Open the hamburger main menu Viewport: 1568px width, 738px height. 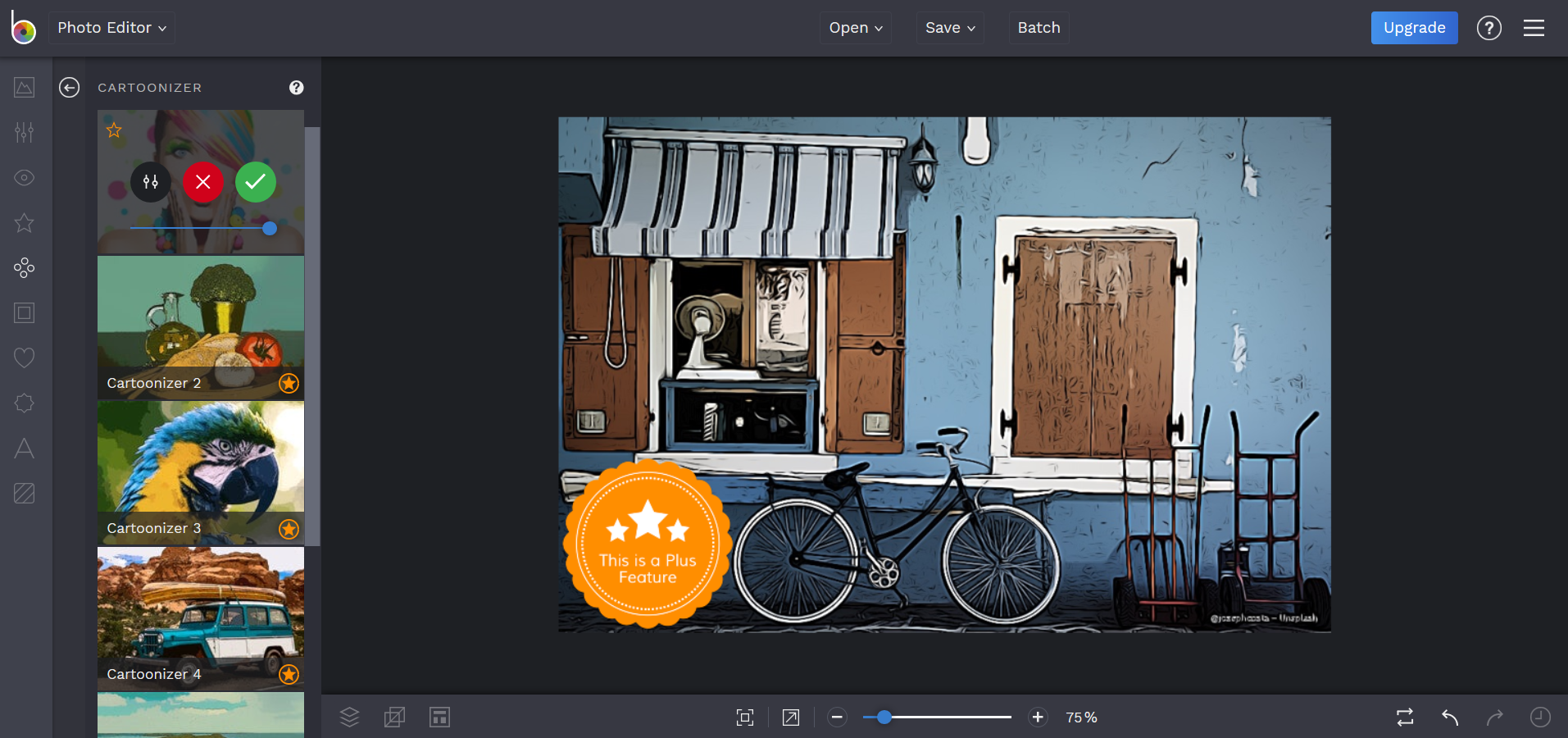click(x=1534, y=28)
